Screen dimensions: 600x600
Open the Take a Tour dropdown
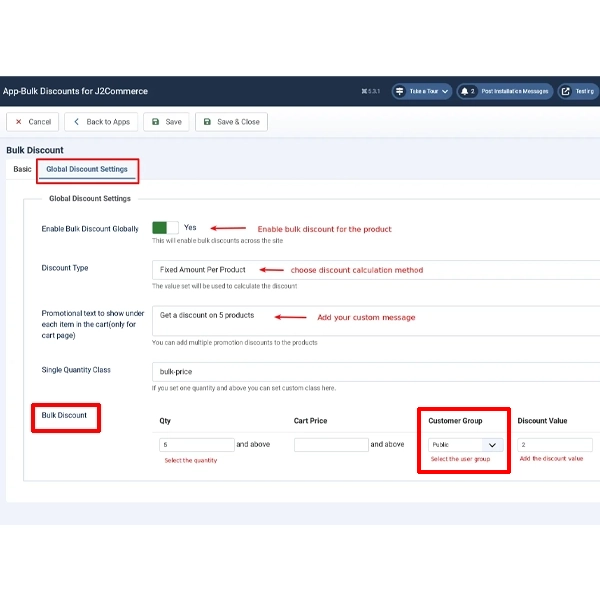pyautogui.click(x=422, y=91)
